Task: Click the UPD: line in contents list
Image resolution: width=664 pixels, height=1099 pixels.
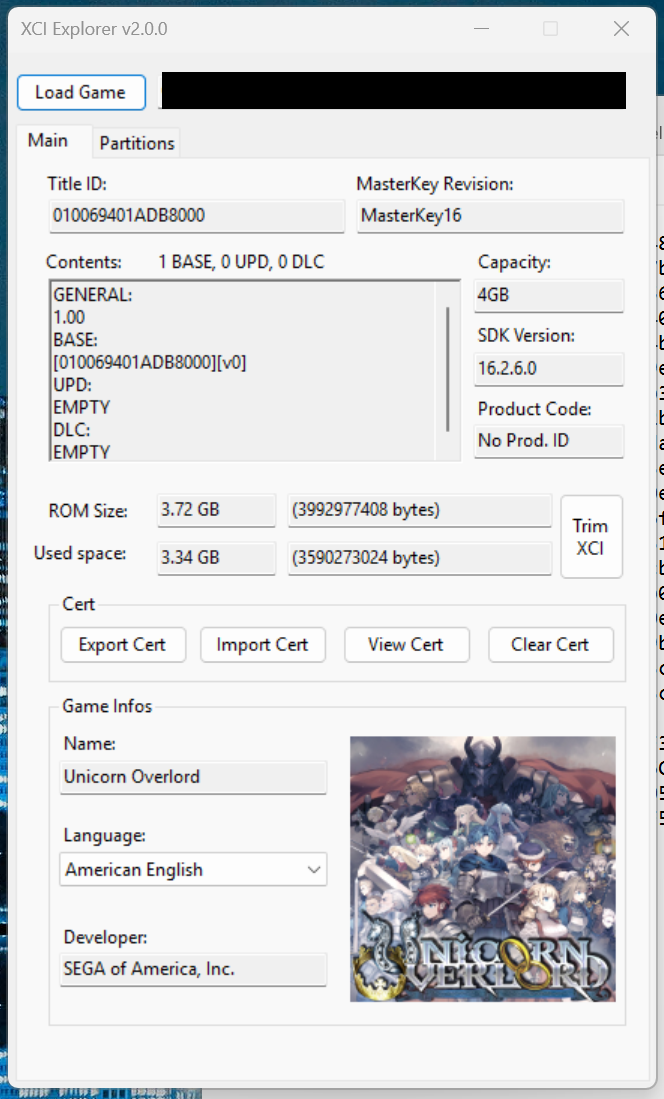Action: coord(72,385)
